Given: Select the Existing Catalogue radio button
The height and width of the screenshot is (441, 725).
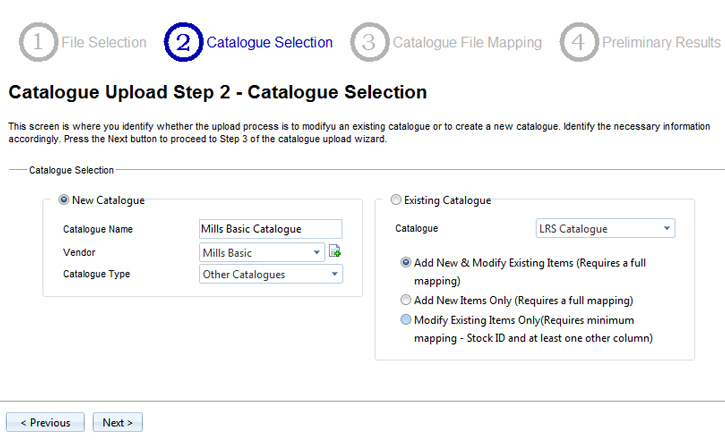Looking at the screenshot, I should [x=396, y=200].
